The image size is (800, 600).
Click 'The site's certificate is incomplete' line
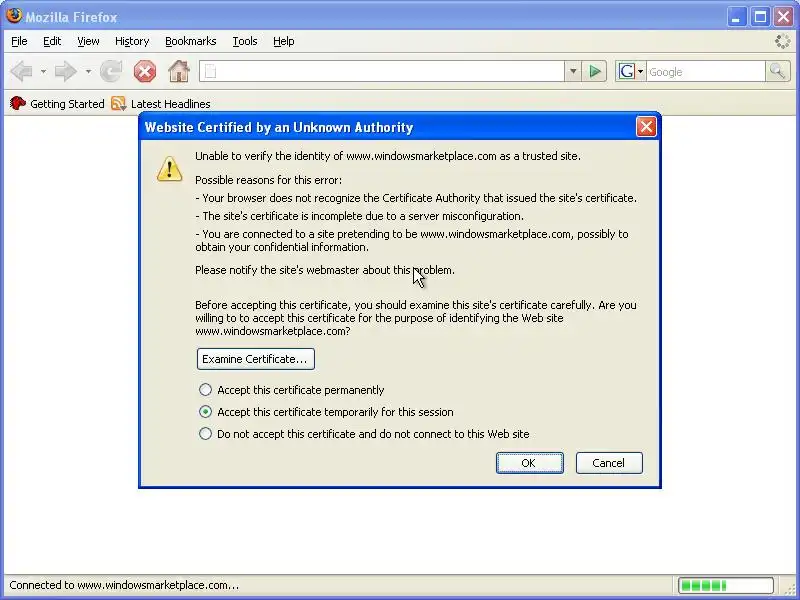click(x=359, y=216)
